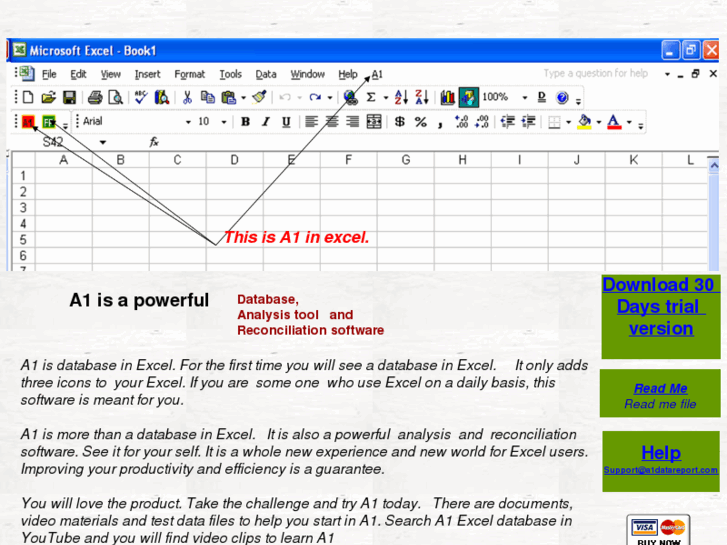The height and width of the screenshot is (545, 727).
Task: Open the Data menu
Action: point(266,74)
